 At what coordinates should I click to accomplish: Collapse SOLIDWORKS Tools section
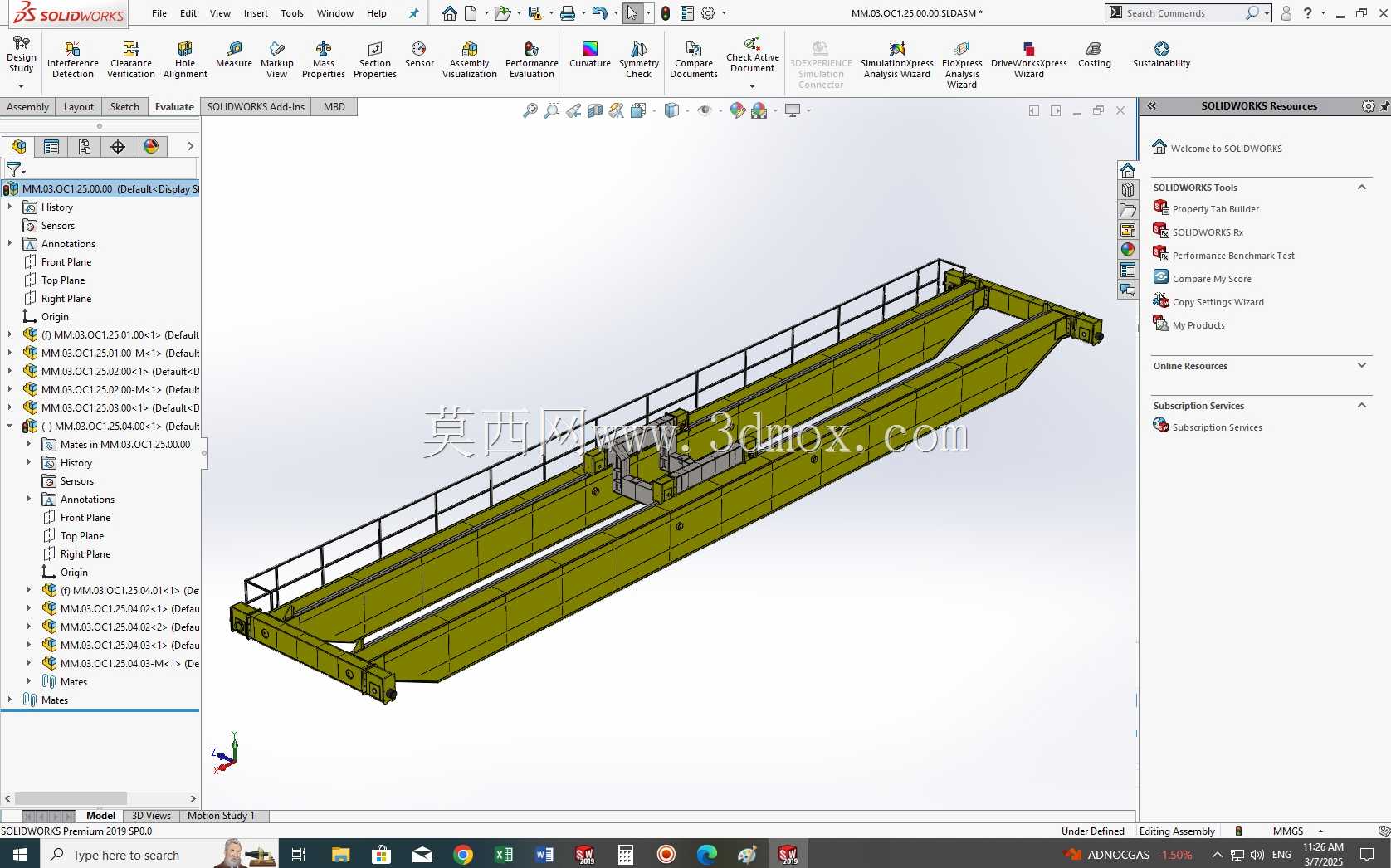point(1362,188)
